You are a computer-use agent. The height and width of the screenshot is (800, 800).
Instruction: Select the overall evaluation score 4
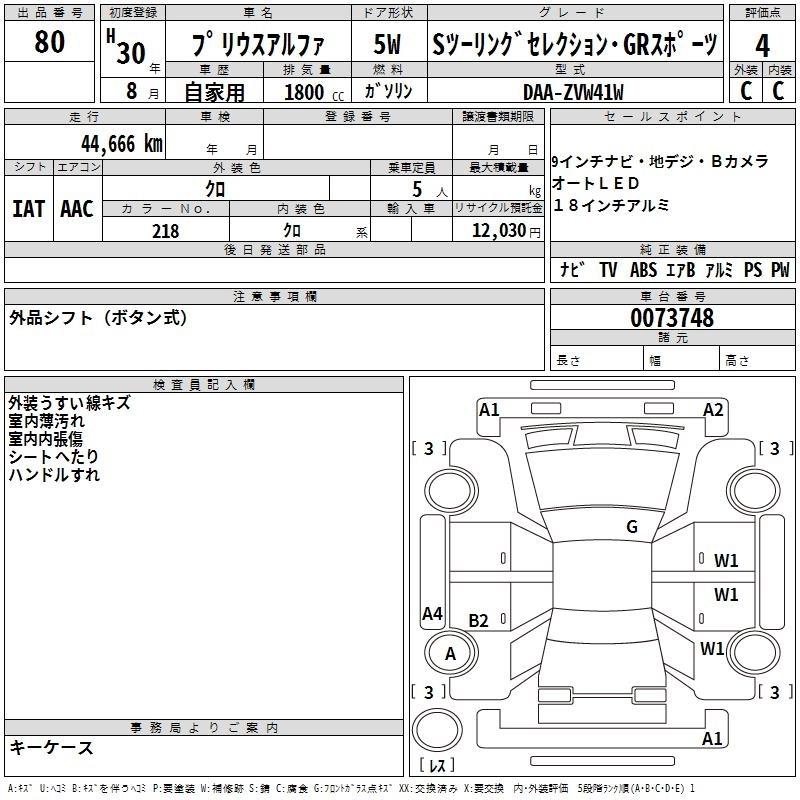pos(762,46)
